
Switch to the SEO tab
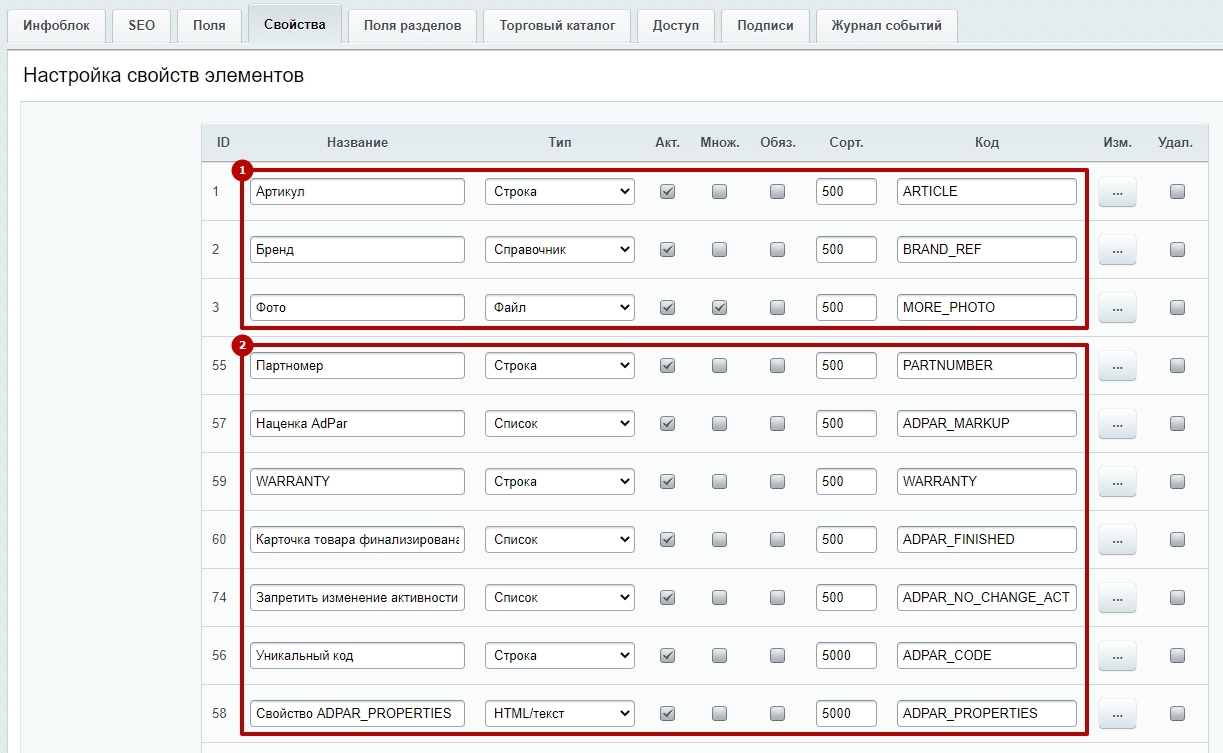point(141,26)
